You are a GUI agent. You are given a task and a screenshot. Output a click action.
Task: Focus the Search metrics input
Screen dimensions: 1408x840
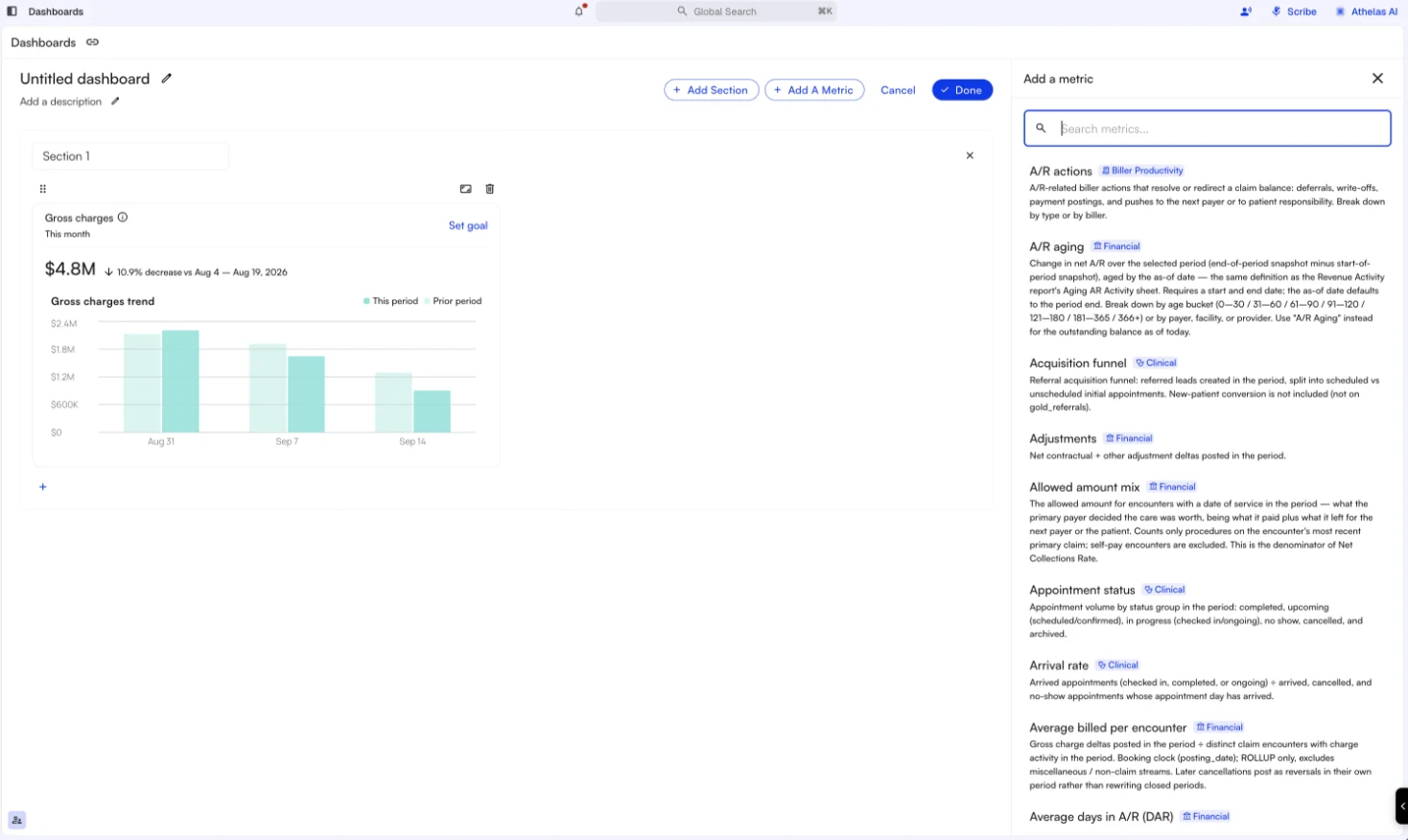[1208, 128]
